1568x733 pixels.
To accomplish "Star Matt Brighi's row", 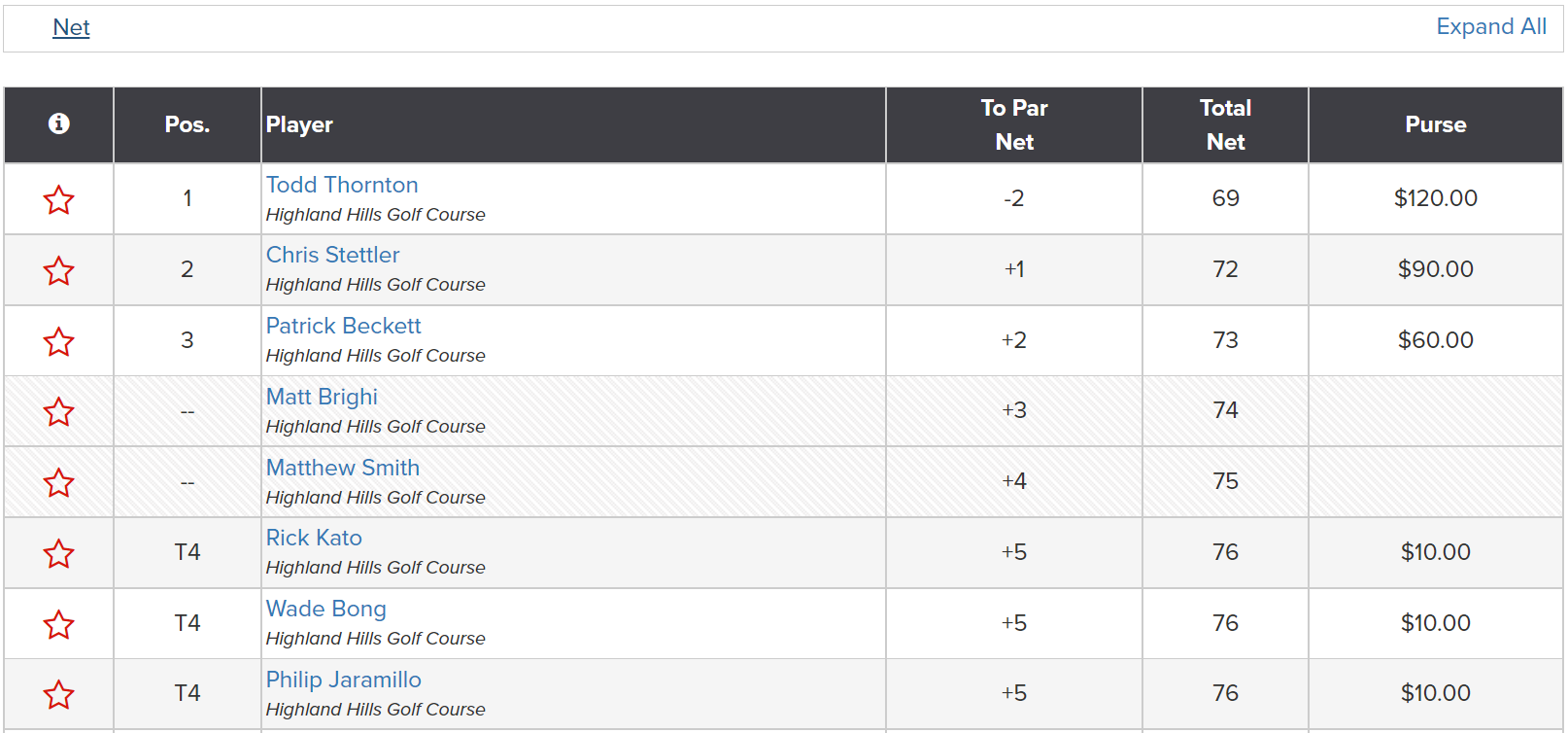I will point(58,411).
